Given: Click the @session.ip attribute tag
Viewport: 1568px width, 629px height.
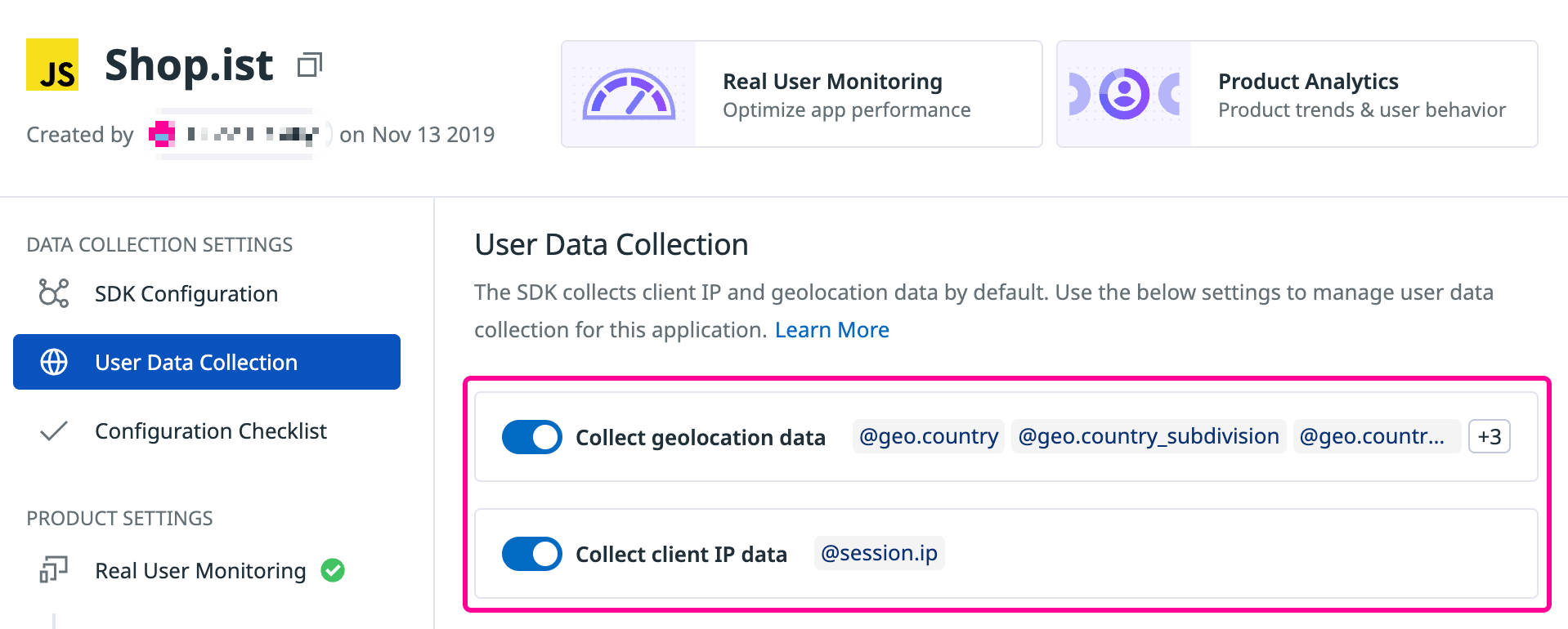Looking at the screenshot, I should [879, 554].
